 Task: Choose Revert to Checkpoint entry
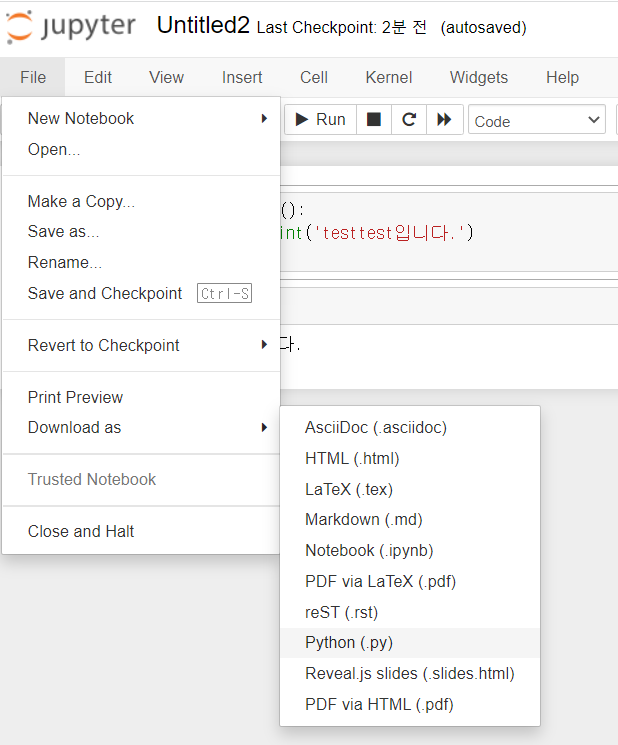tap(141, 345)
